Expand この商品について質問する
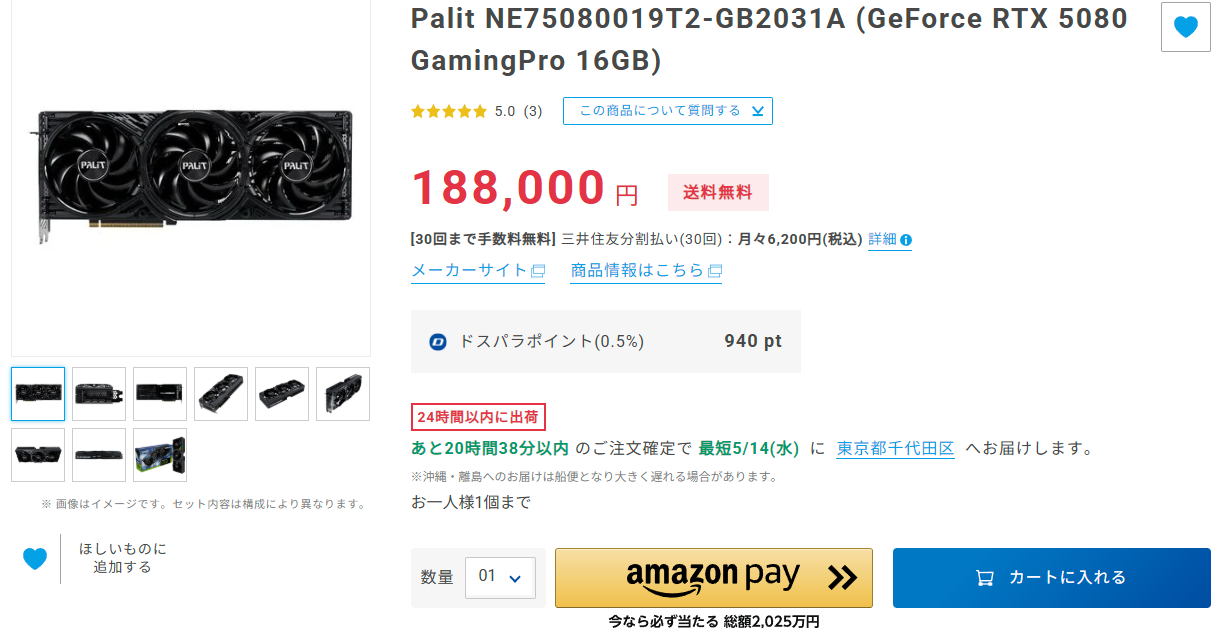This screenshot has width=1228, height=643. [x=668, y=111]
